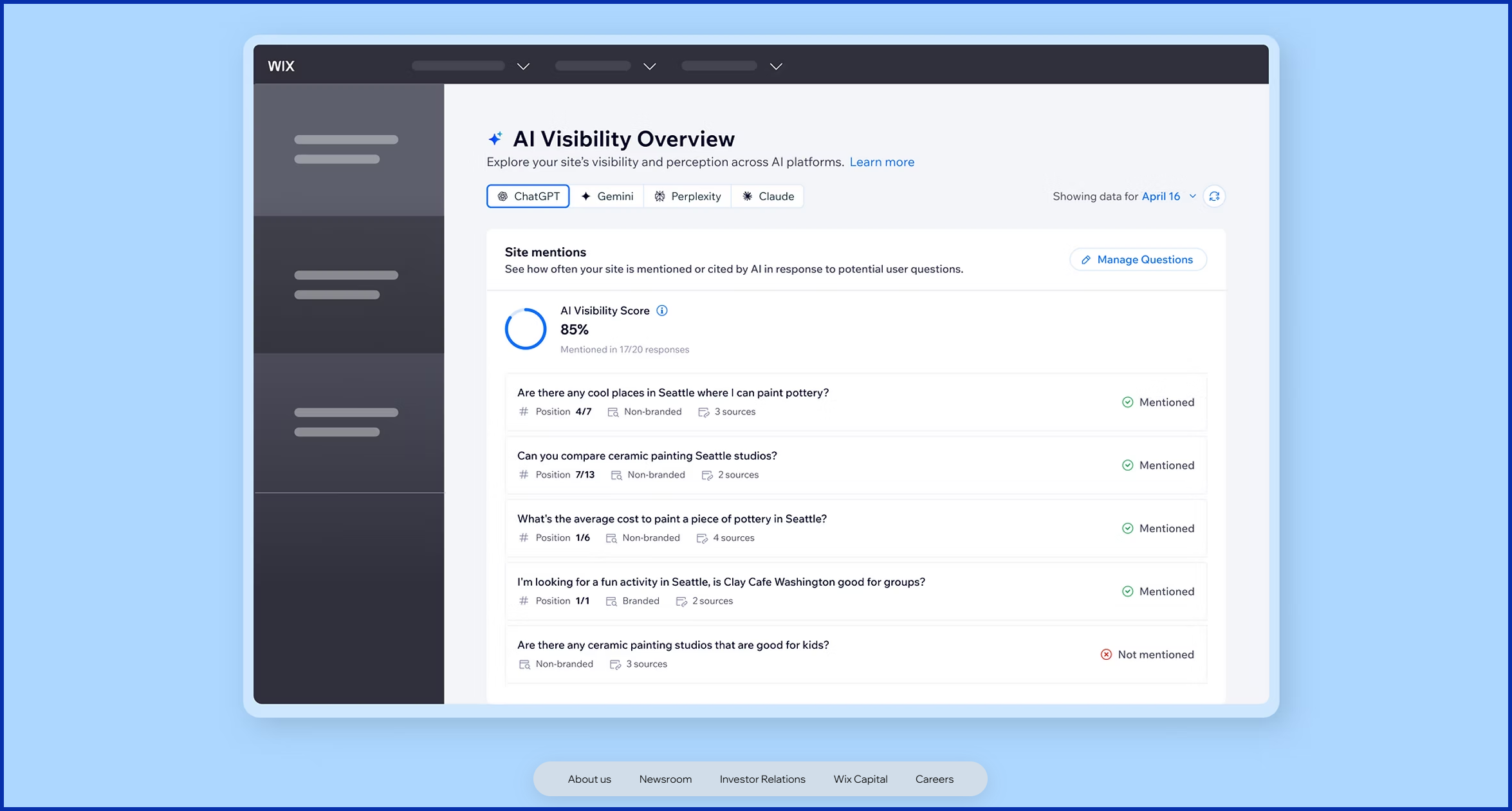
Task: Click the hash position icon for Position 1/1
Action: point(524,601)
